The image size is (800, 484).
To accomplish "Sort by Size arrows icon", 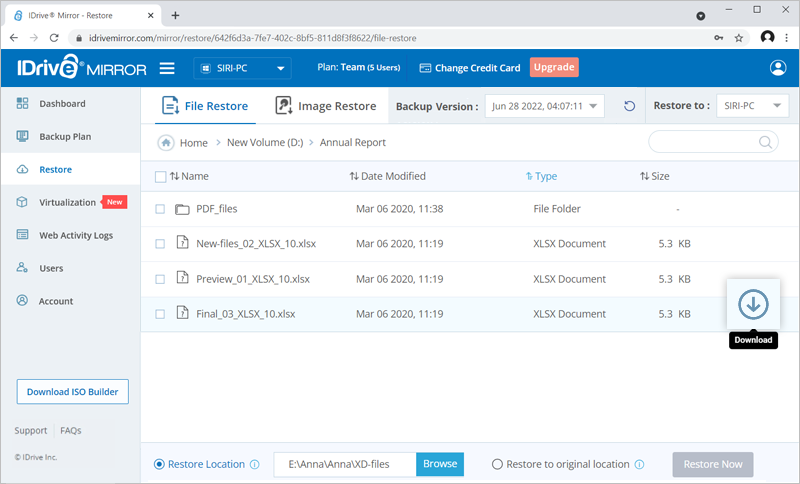I will click(x=644, y=176).
